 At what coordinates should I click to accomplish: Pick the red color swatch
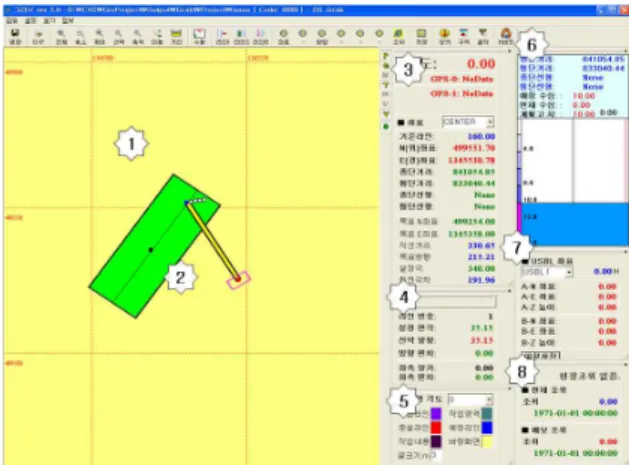click(x=436, y=428)
